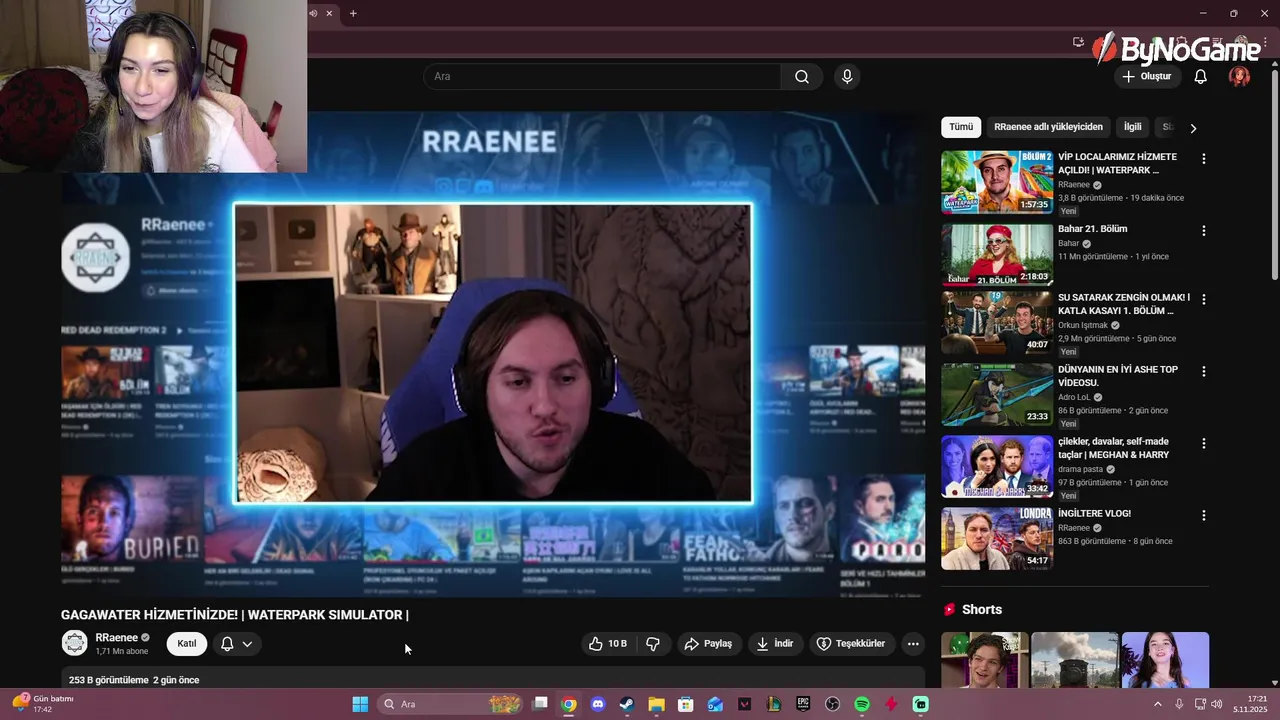Open a new Chrome tab with plus

tap(353, 13)
